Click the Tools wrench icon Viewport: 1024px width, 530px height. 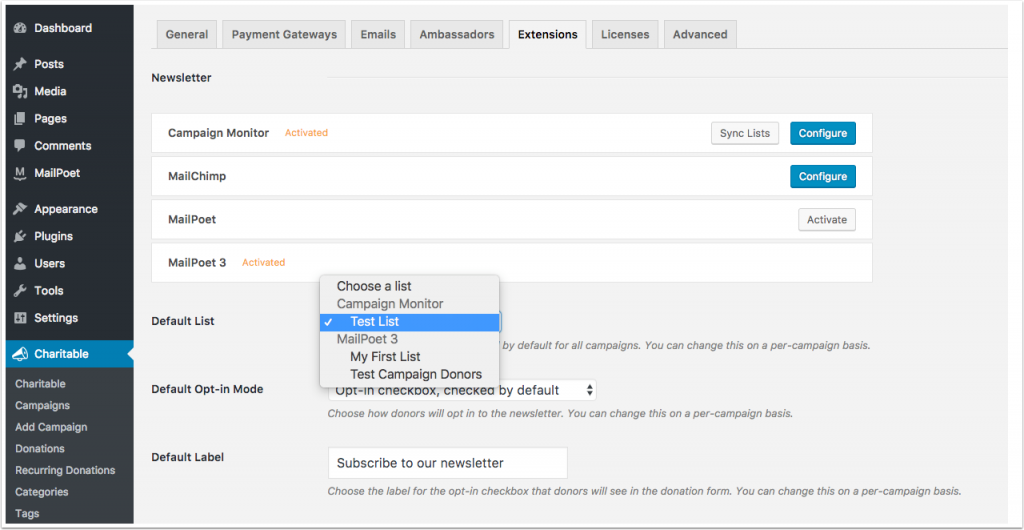pos(20,290)
